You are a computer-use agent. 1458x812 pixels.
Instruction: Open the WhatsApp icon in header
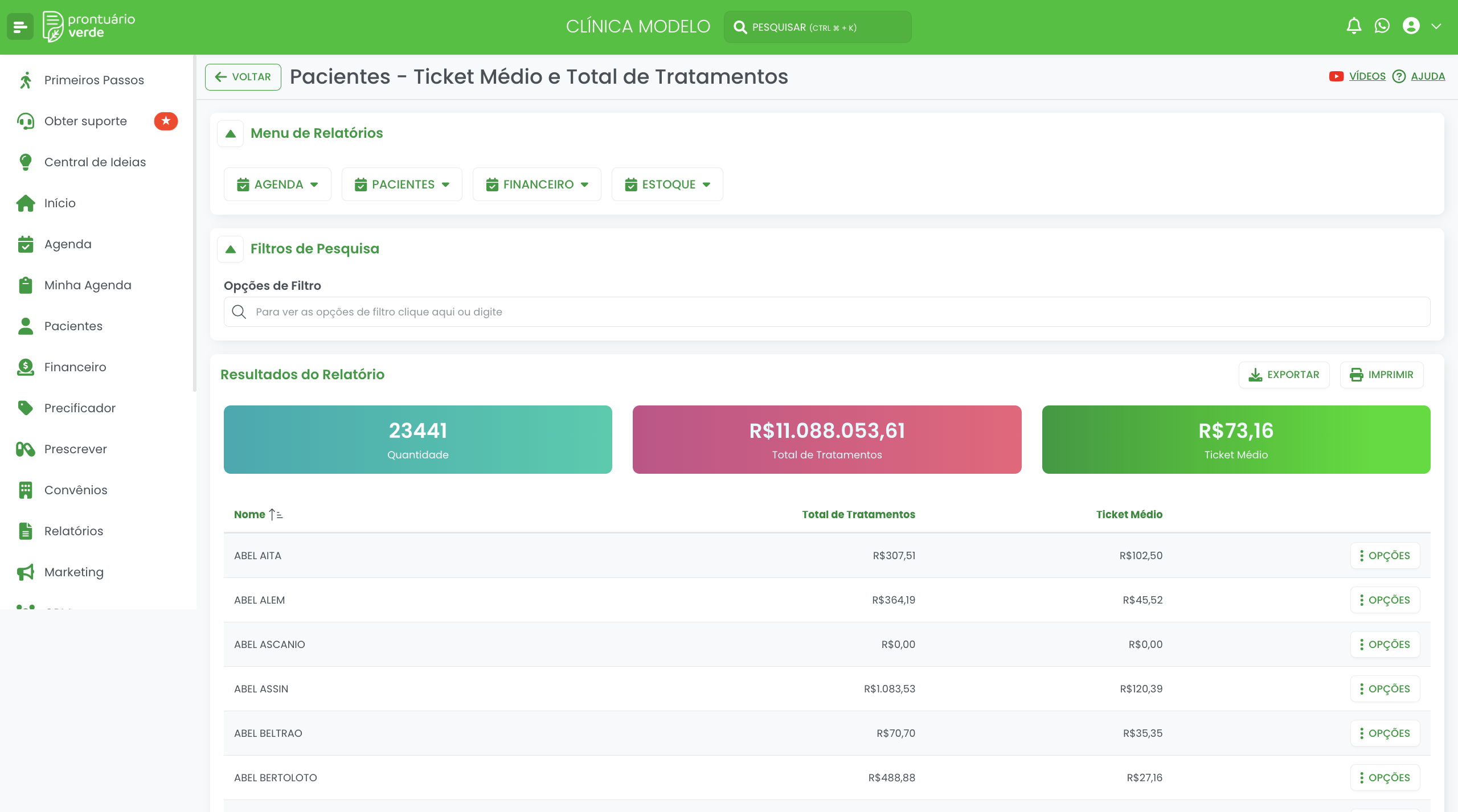click(1382, 26)
